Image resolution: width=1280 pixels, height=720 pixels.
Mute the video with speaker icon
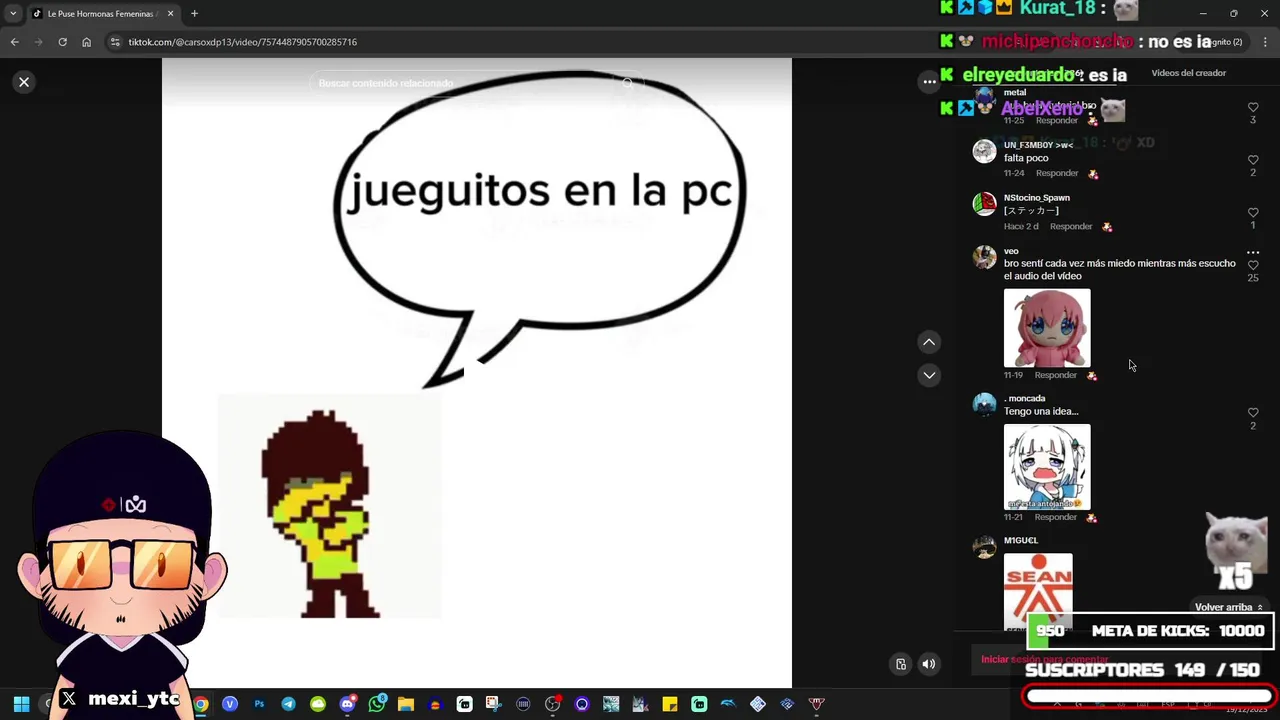[x=929, y=664]
